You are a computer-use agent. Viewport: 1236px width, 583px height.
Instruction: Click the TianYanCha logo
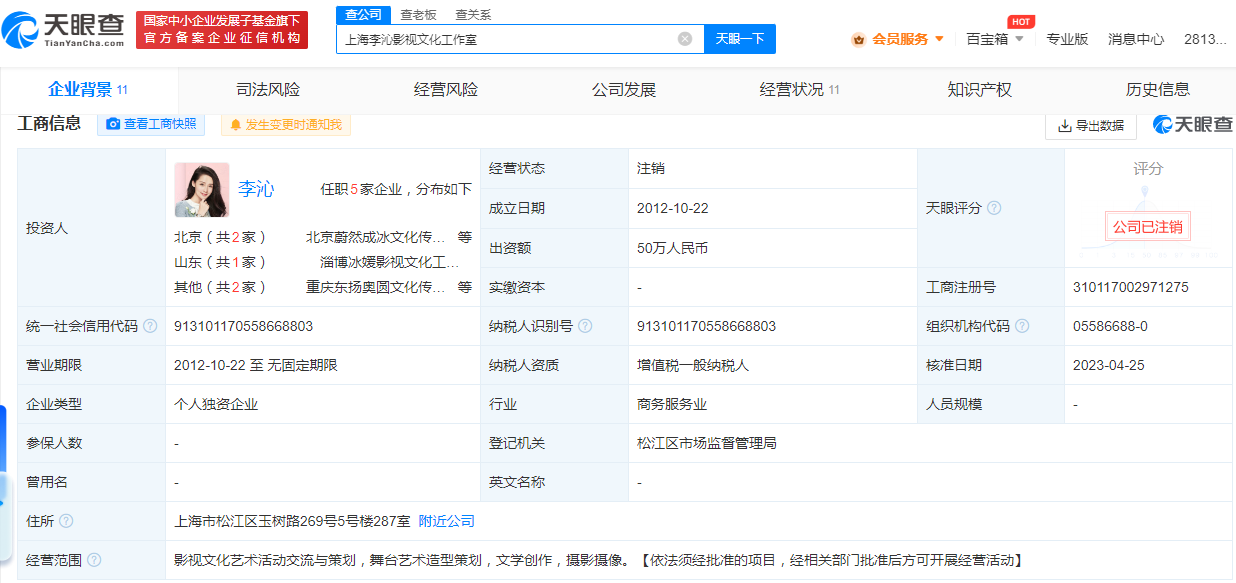tap(64, 30)
